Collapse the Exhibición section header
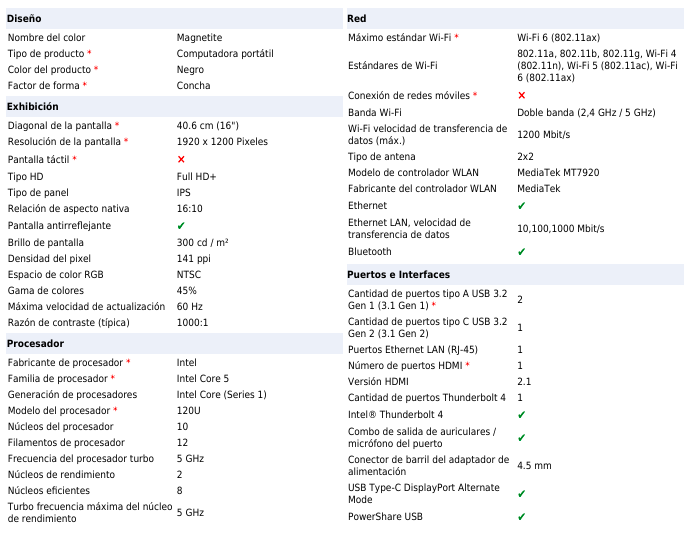The image size is (686, 543). 33,106
